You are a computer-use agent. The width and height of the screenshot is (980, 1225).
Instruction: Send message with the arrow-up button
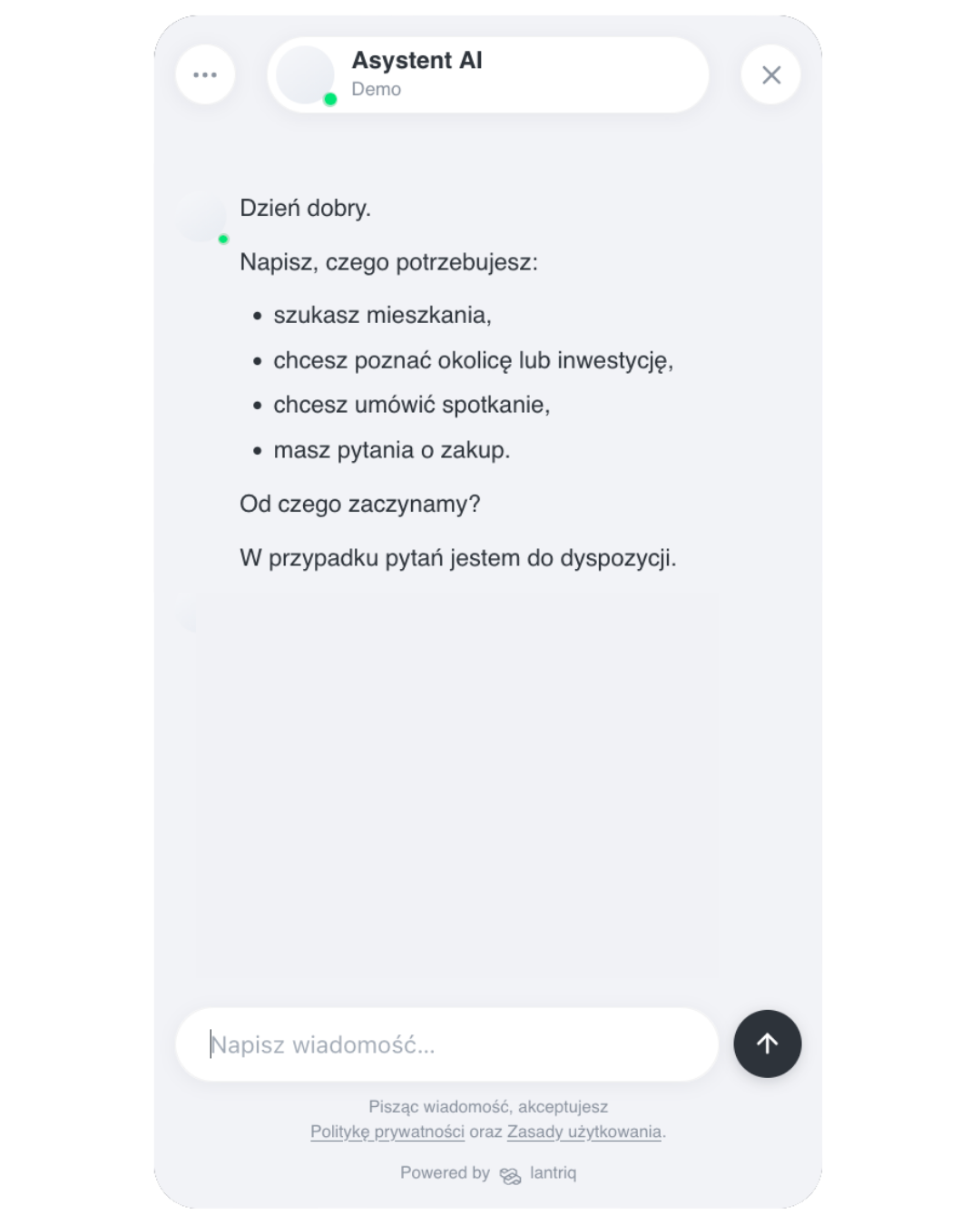[x=768, y=1044]
